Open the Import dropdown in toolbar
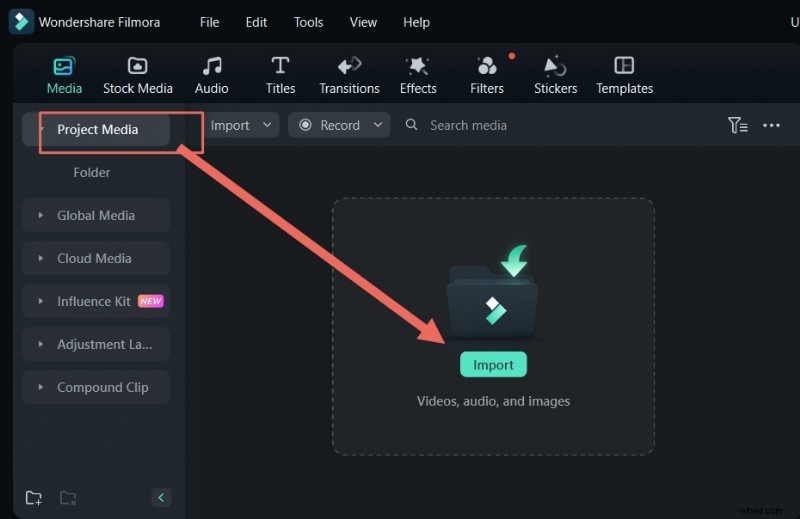Screen dimensions: 800x519 point(239,125)
